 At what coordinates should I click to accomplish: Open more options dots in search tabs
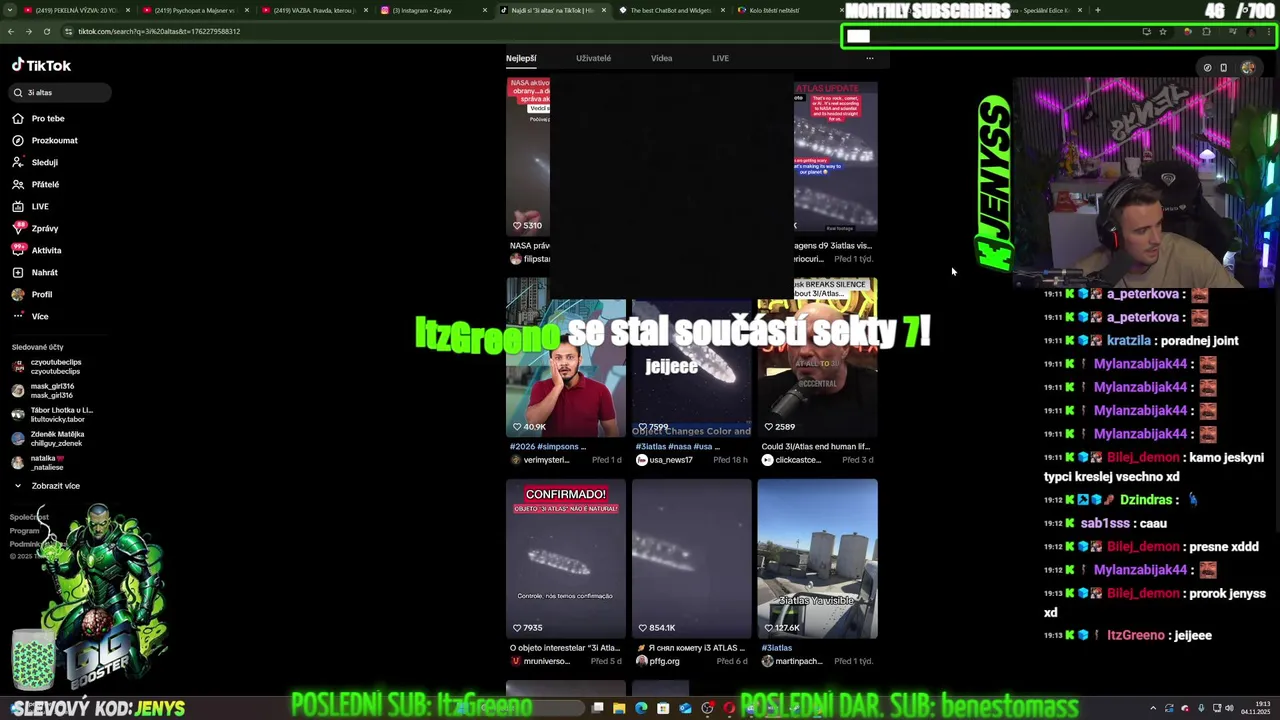870,58
